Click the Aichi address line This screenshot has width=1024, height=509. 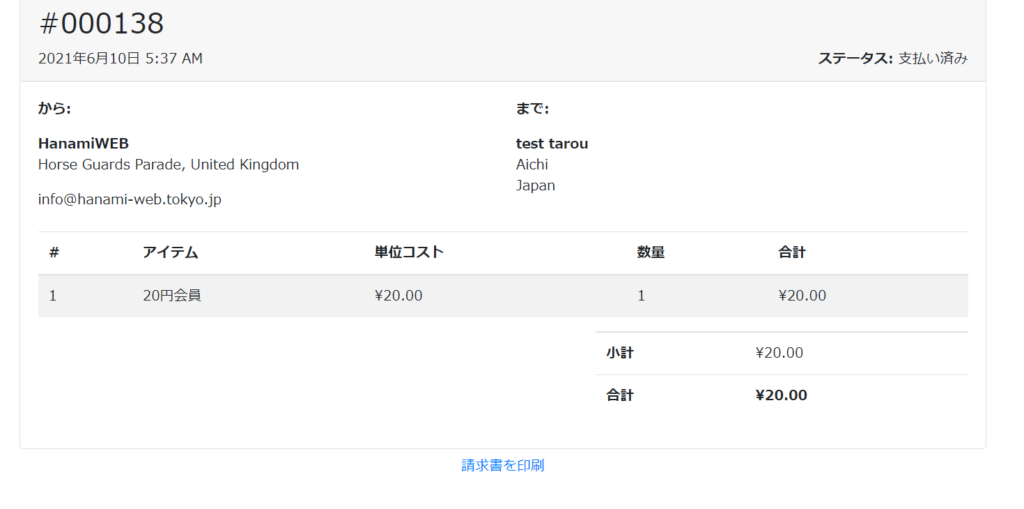[532, 165]
